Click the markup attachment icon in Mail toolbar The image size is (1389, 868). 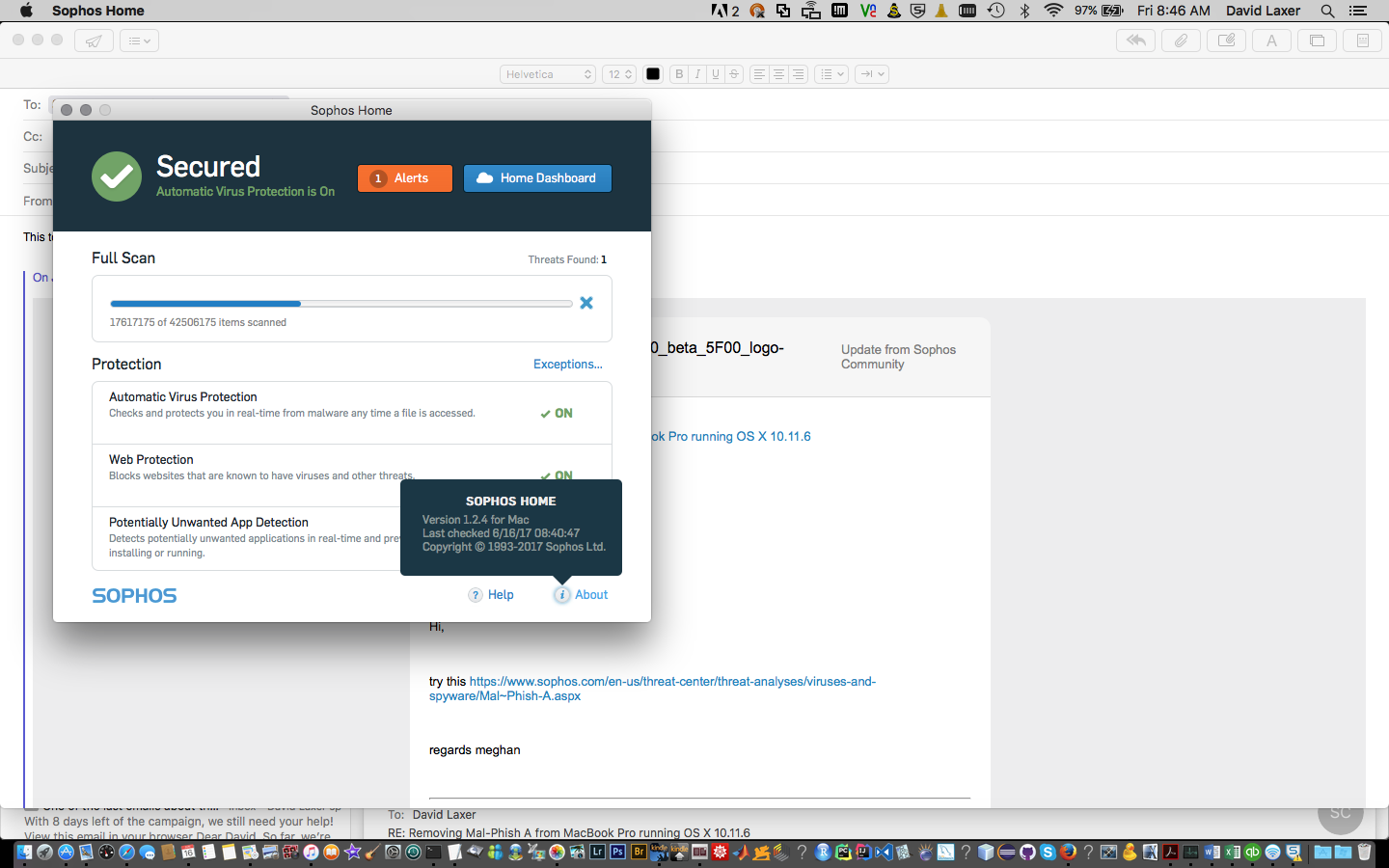1226,41
